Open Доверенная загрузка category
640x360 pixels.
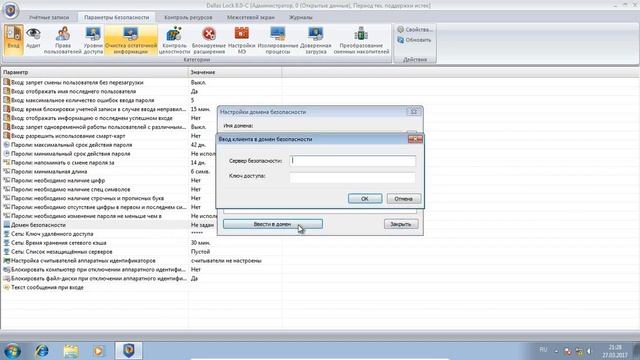pyautogui.click(x=316, y=39)
